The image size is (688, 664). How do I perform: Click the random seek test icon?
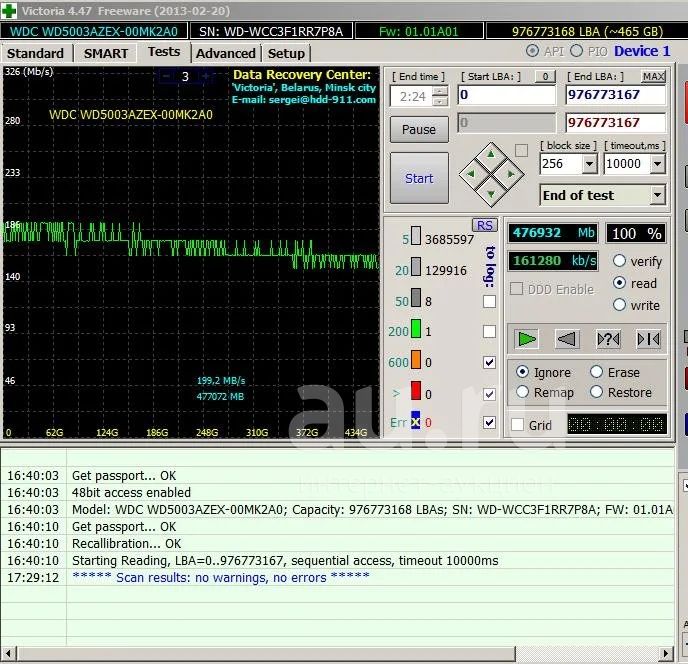tap(608, 339)
